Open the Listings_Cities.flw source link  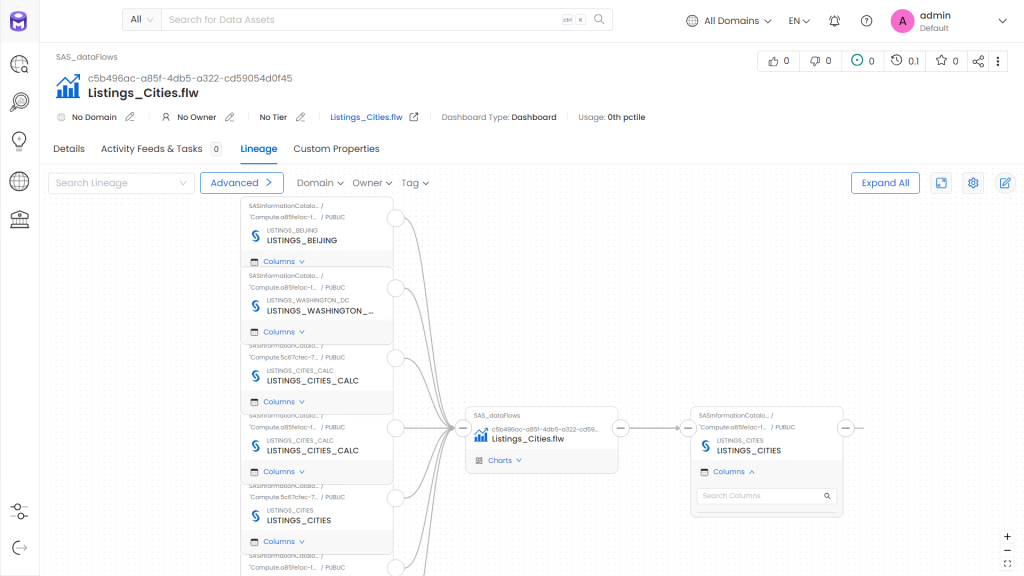pos(366,117)
